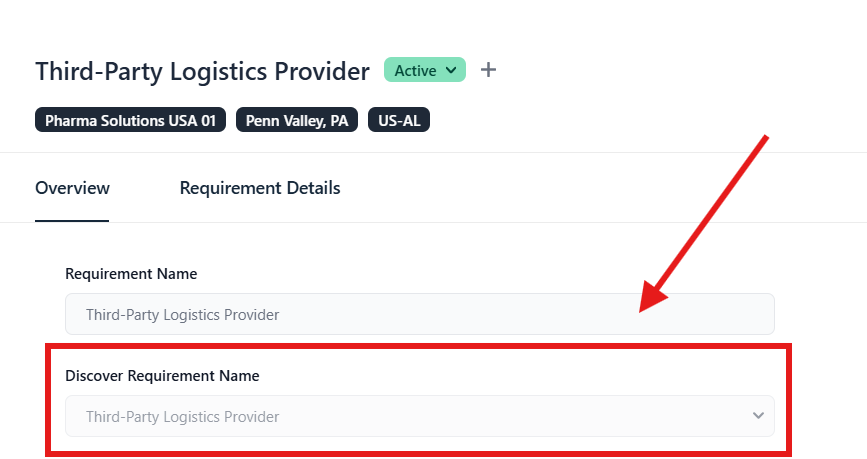Click the text inside Requirement Name field
The height and width of the screenshot is (459, 867).
tap(182, 314)
